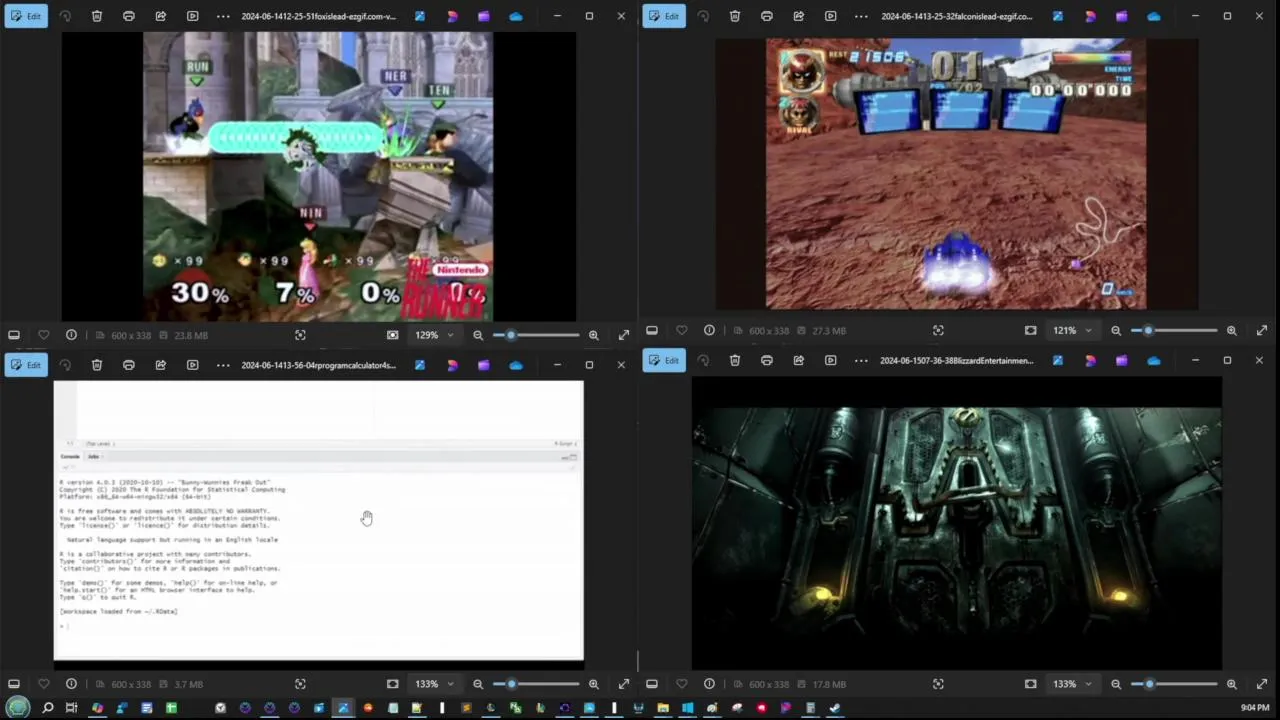
Task: Share from the programcalculator window
Action: pos(161,365)
